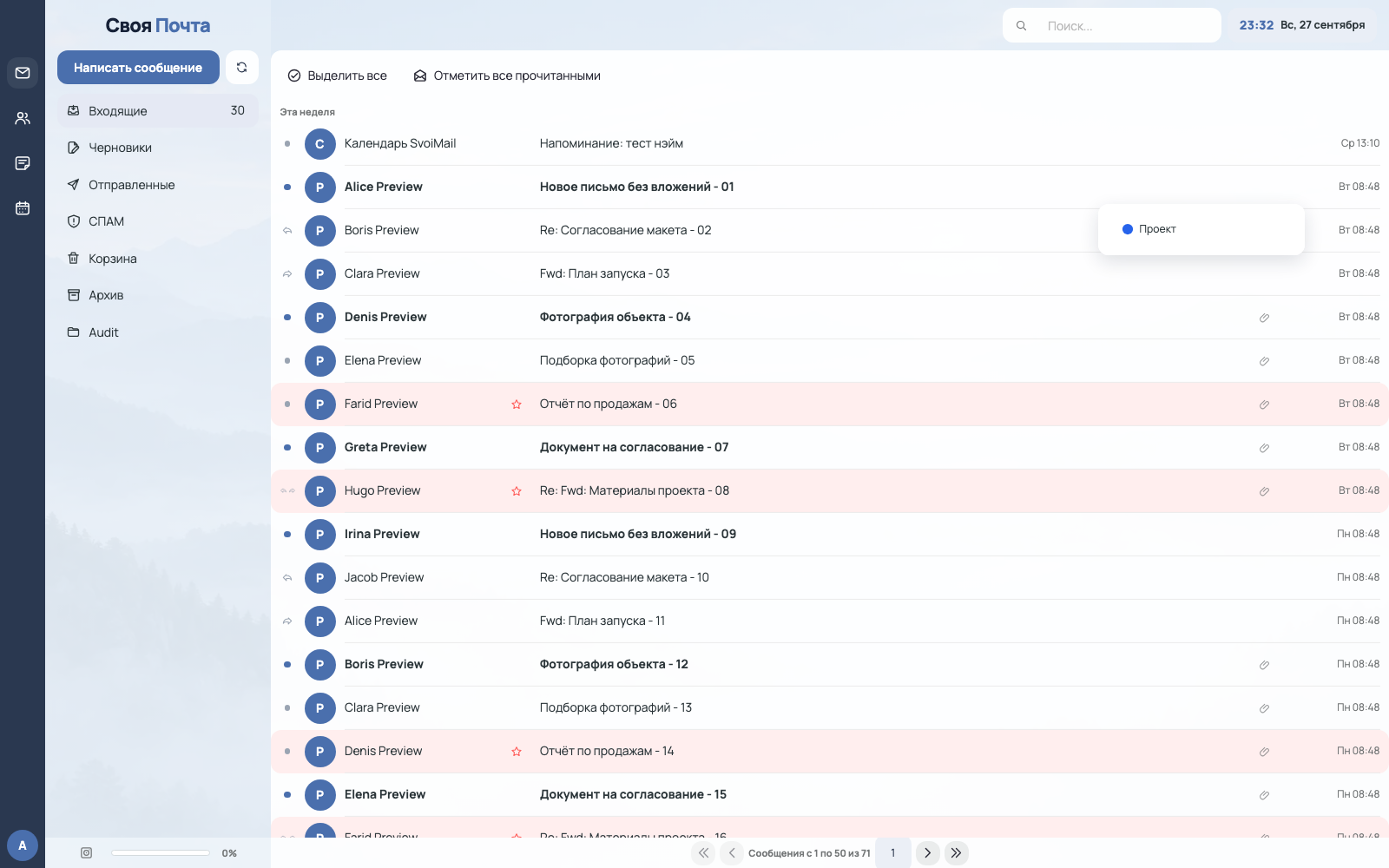The width and height of the screenshot is (1389, 868).
Task: Click the search magnifier icon
Action: pos(1022,26)
